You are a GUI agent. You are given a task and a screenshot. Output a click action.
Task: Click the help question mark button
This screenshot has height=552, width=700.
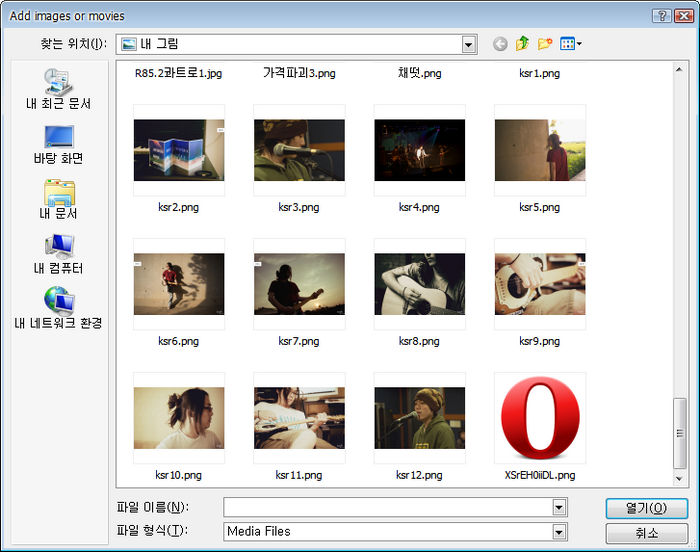pyautogui.click(x=661, y=16)
